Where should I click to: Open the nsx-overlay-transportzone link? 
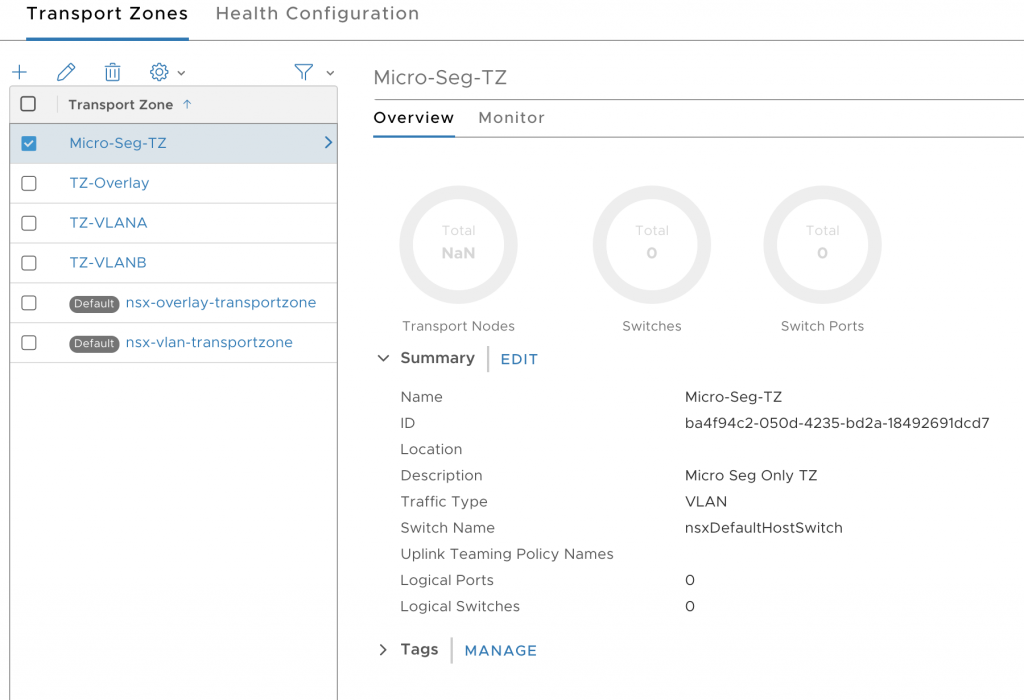tap(221, 302)
